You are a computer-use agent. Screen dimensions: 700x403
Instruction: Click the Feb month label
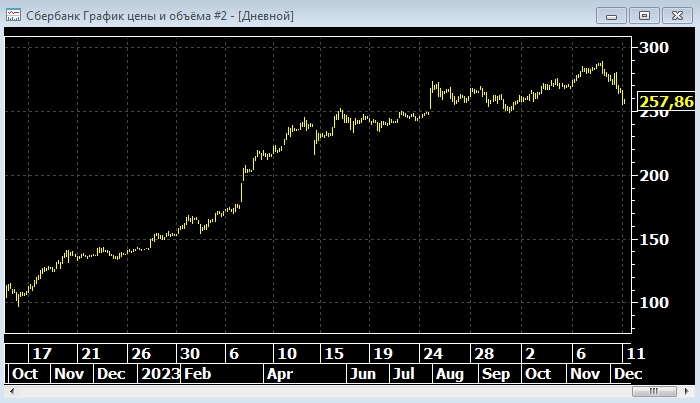197,373
